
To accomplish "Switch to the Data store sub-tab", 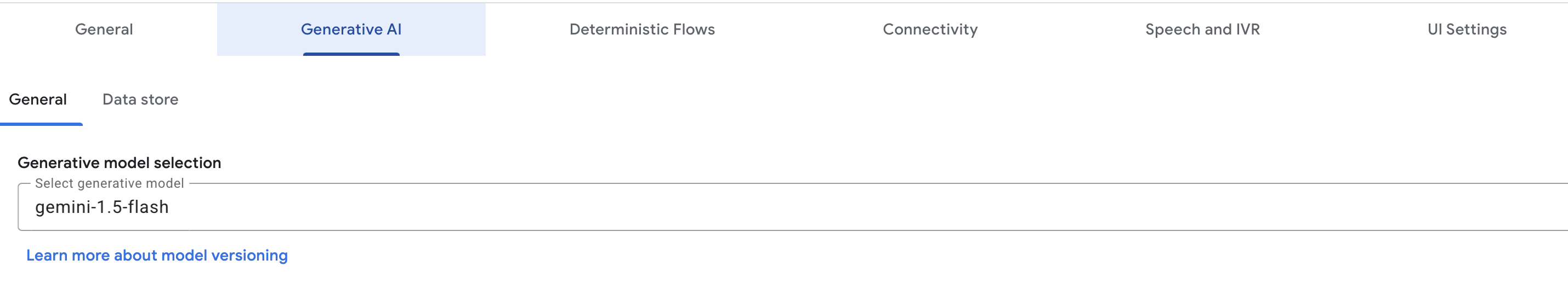I will [x=140, y=100].
